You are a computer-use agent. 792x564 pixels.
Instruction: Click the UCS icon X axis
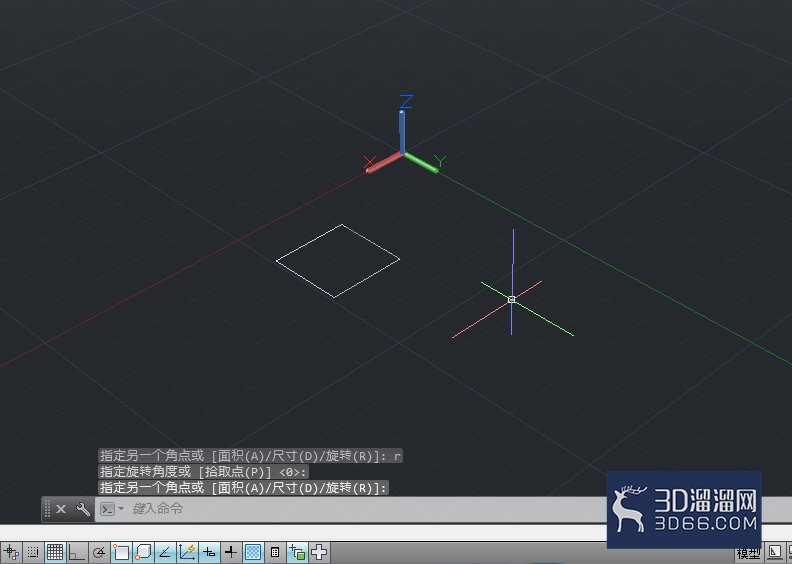pyautogui.click(x=384, y=163)
